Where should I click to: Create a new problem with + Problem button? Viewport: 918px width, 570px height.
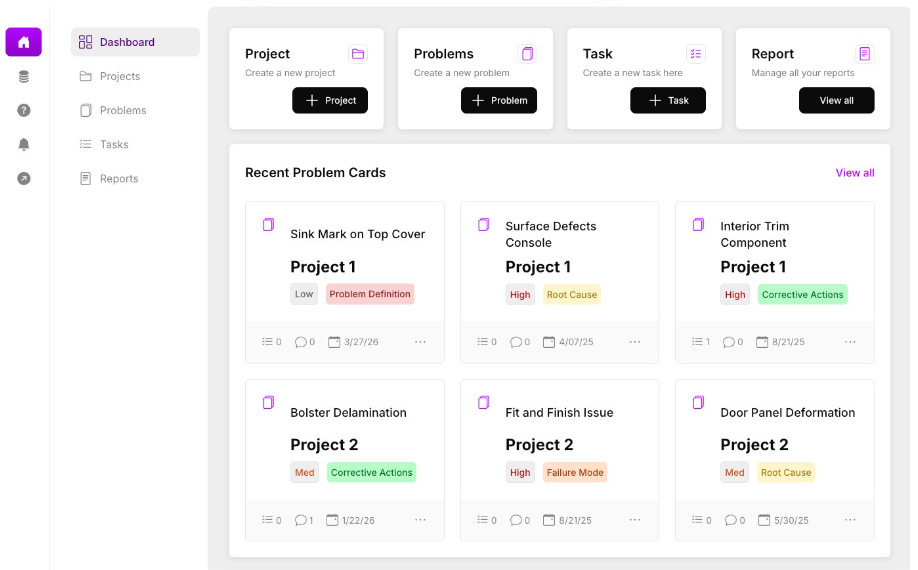coord(499,100)
